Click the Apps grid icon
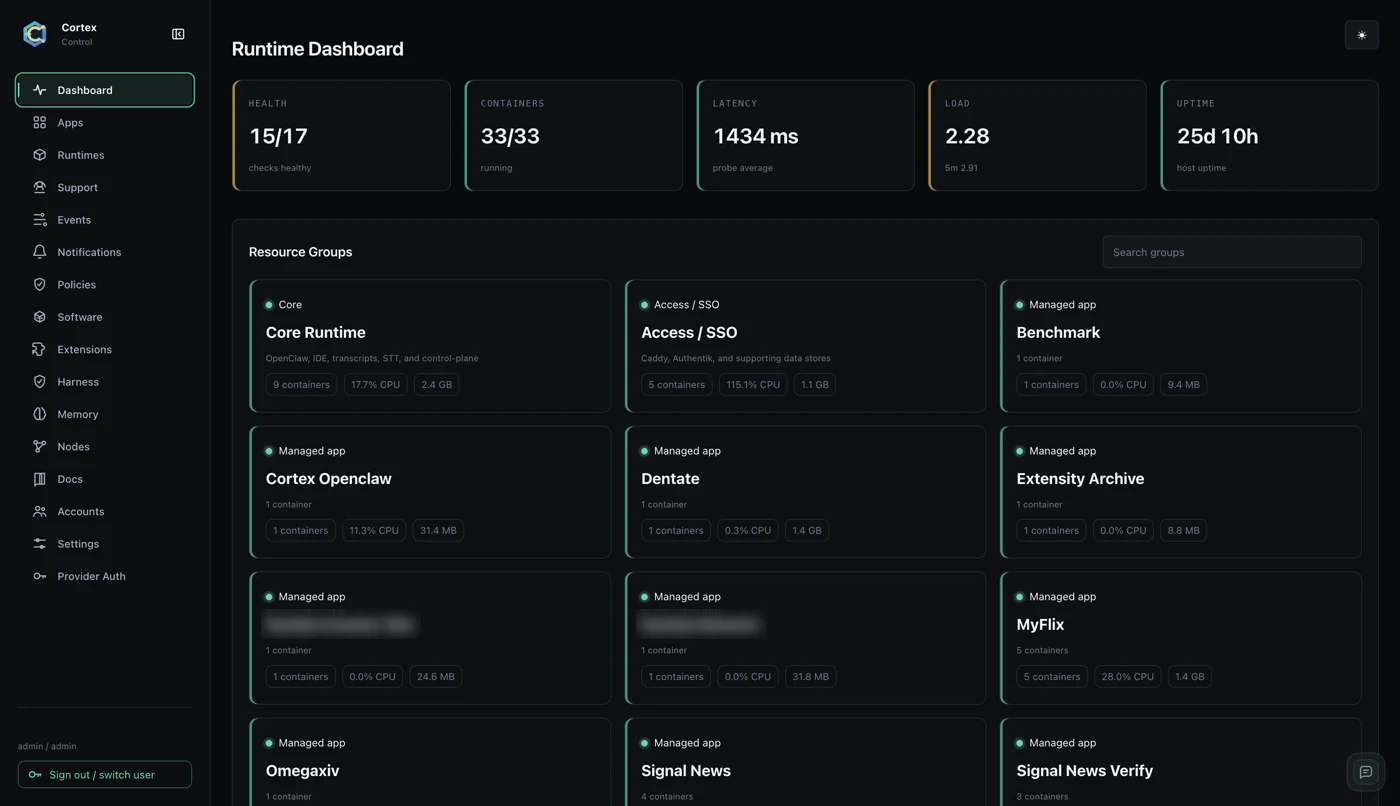Viewport: 1400px width, 806px height. [40, 122]
